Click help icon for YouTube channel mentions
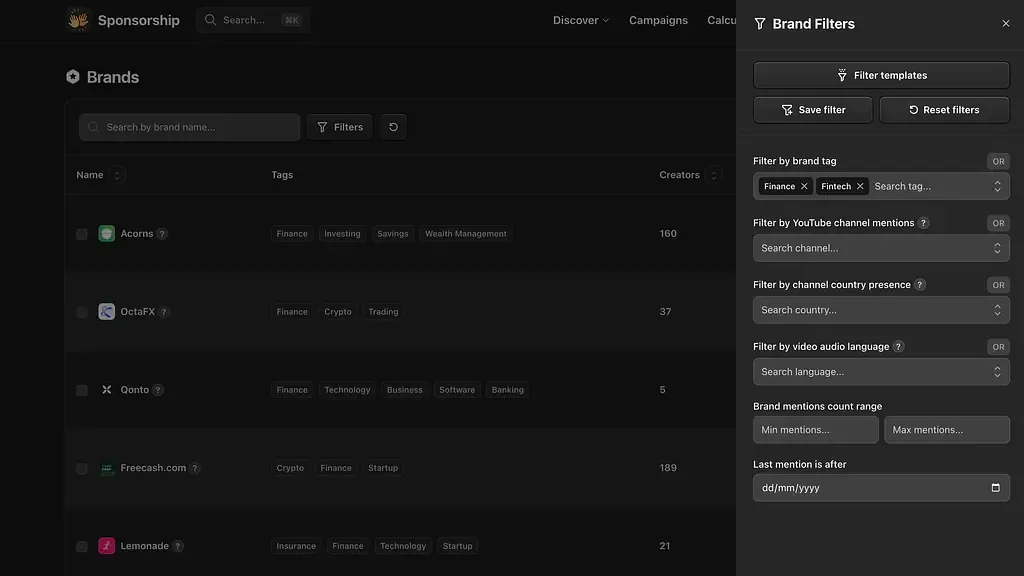Viewport: 1024px width, 576px height. 923,223
